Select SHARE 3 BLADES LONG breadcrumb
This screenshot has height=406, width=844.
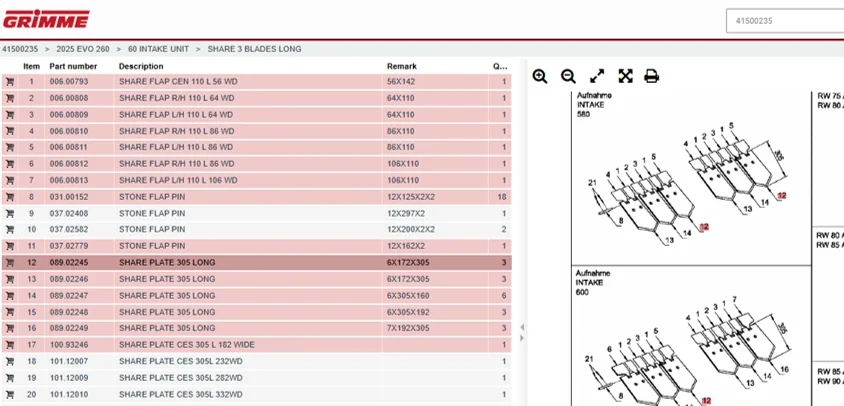(x=255, y=49)
